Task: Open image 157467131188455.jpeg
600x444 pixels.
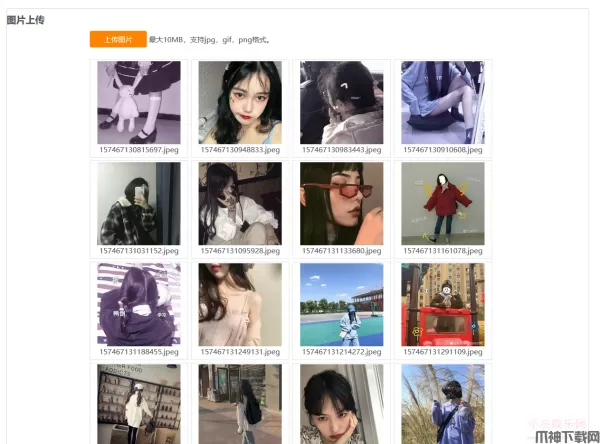Action: (139, 305)
